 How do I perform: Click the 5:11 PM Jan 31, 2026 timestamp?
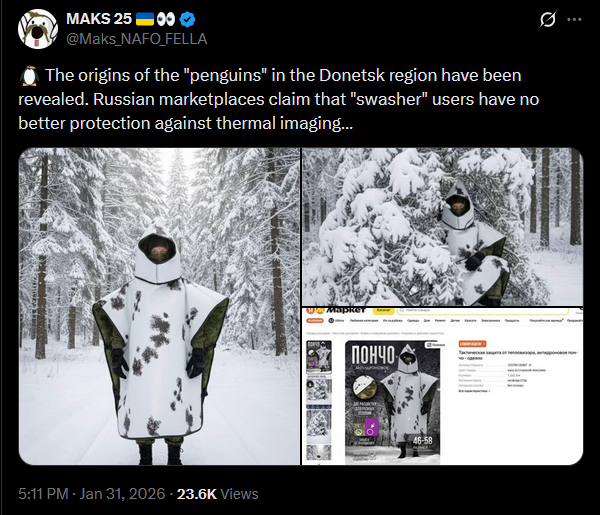(x=91, y=494)
